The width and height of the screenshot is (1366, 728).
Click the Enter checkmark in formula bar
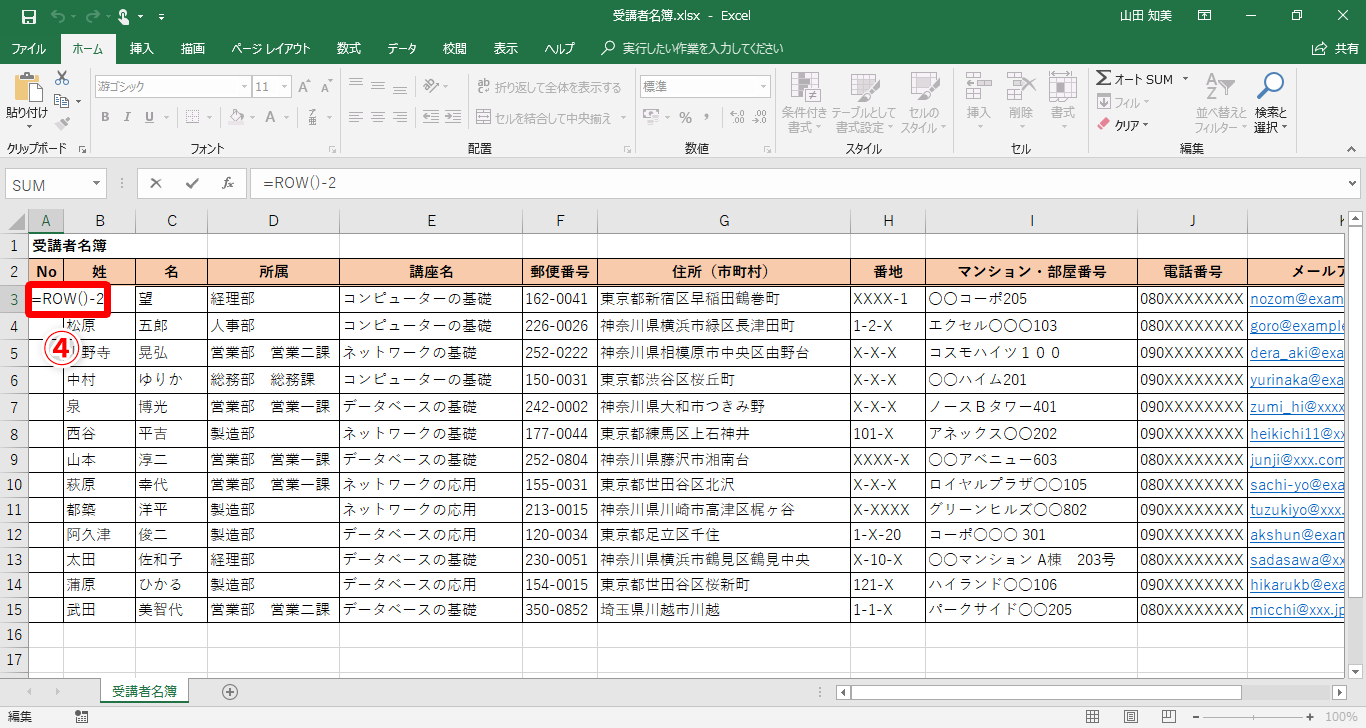(x=192, y=184)
